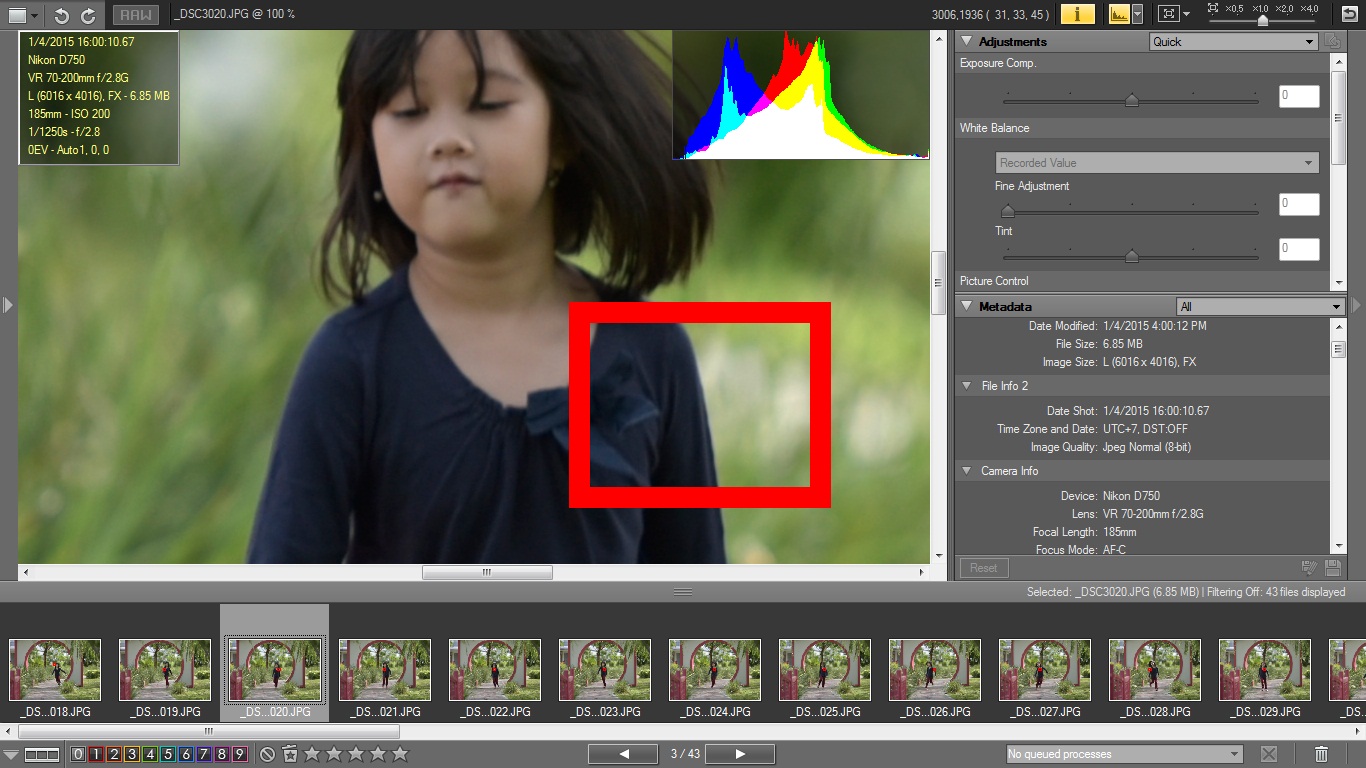This screenshot has width=1366, height=768.
Task: Toggle the image info overlay button
Action: click(1077, 14)
